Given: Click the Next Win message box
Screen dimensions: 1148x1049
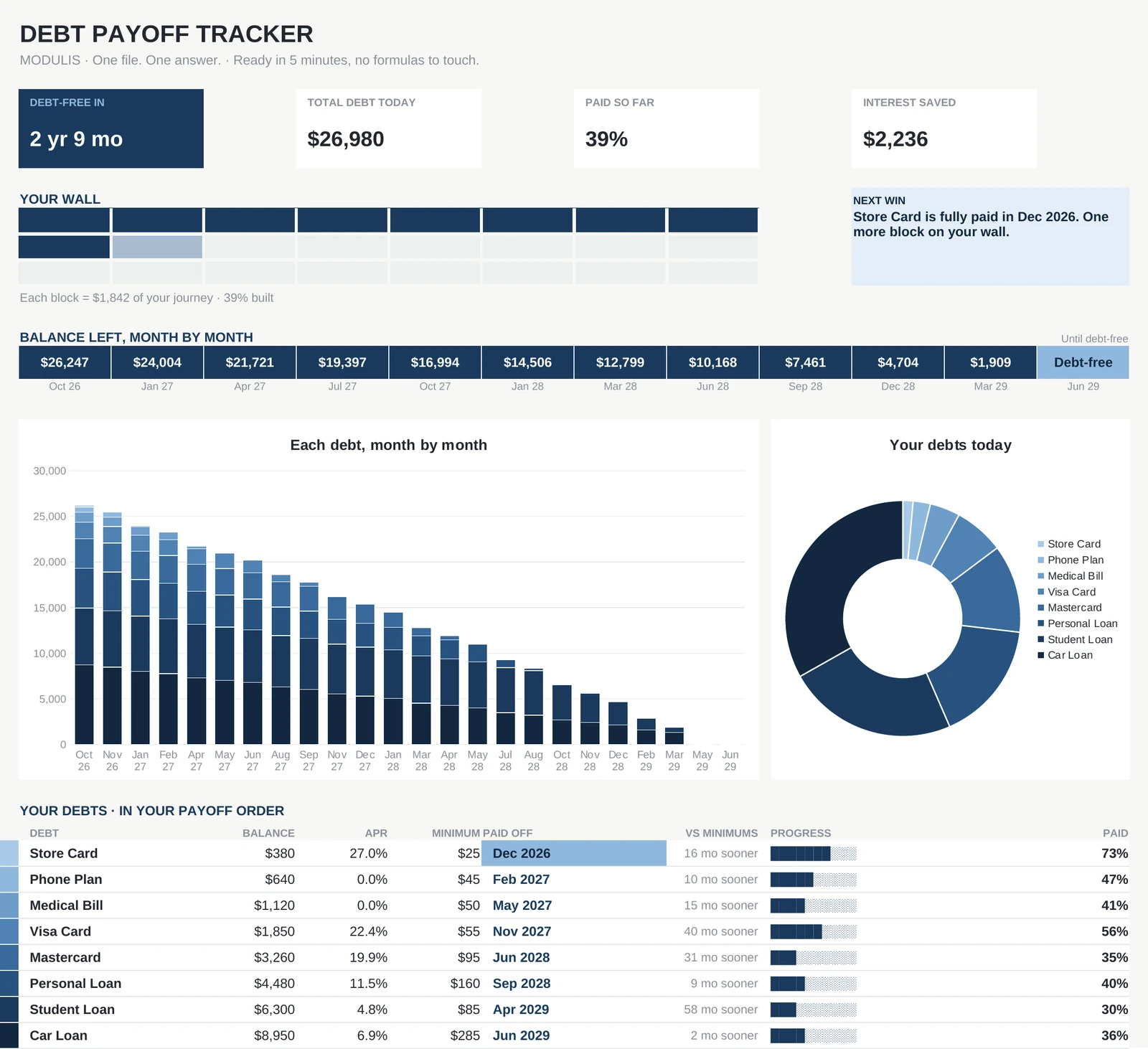Looking at the screenshot, I should [990, 237].
